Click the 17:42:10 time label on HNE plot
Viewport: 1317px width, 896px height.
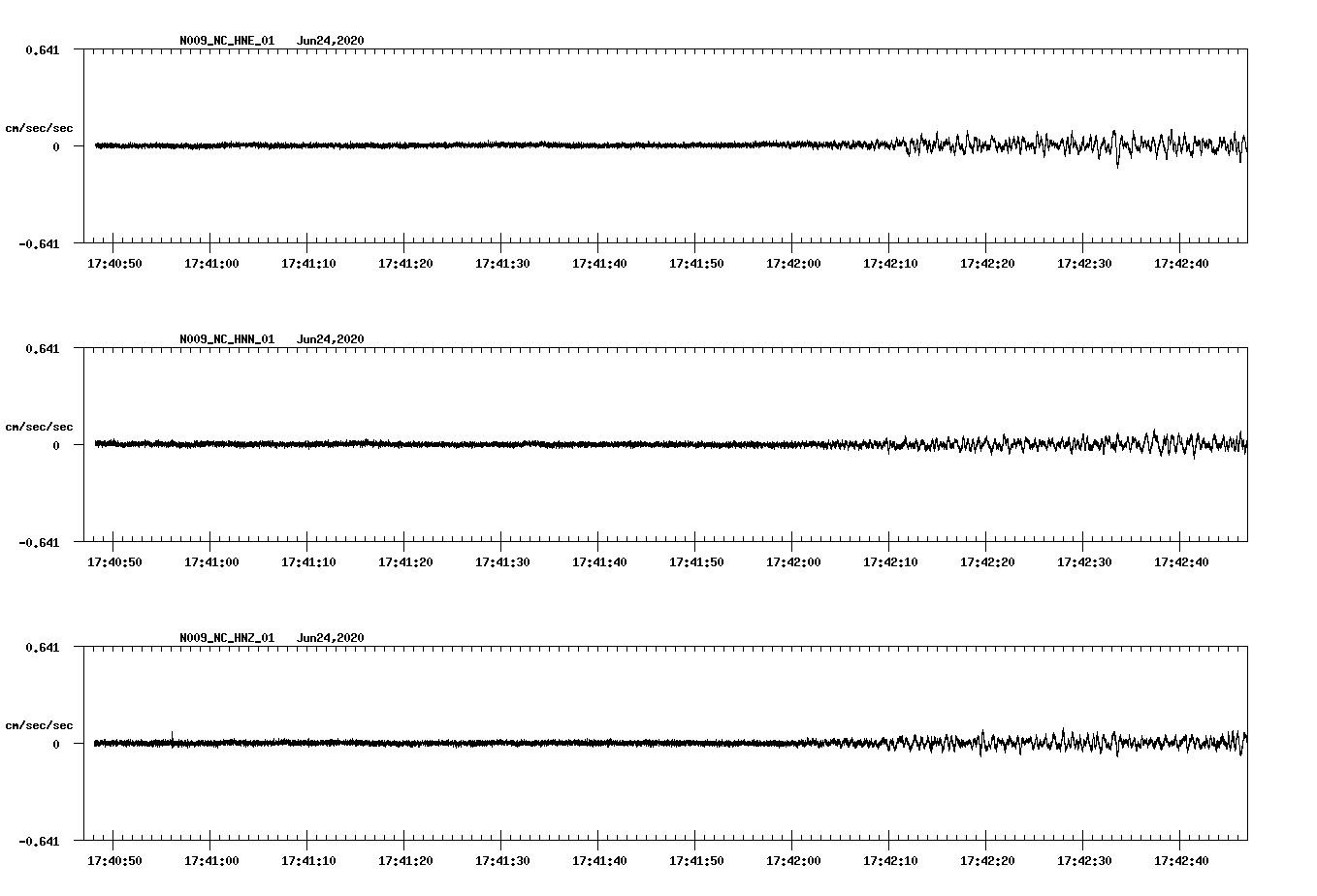(890, 263)
